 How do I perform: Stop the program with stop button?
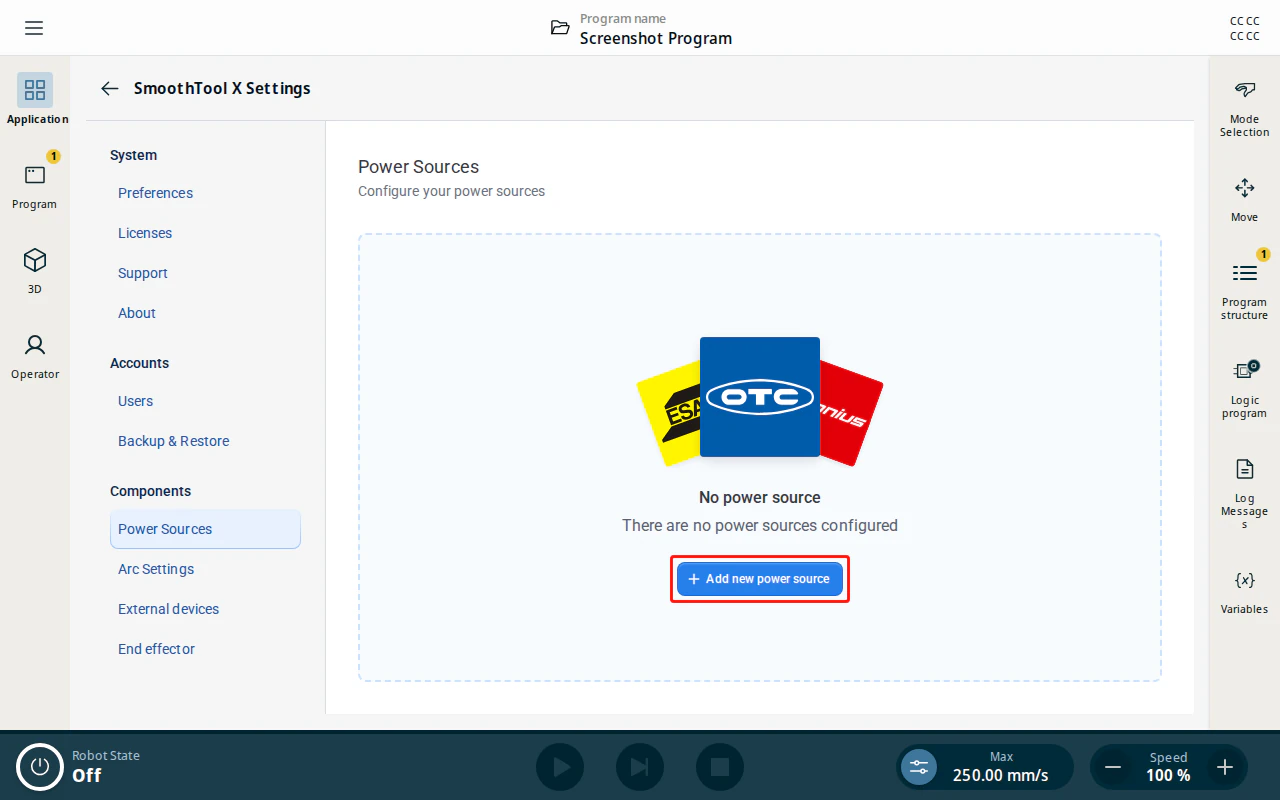(720, 767)
